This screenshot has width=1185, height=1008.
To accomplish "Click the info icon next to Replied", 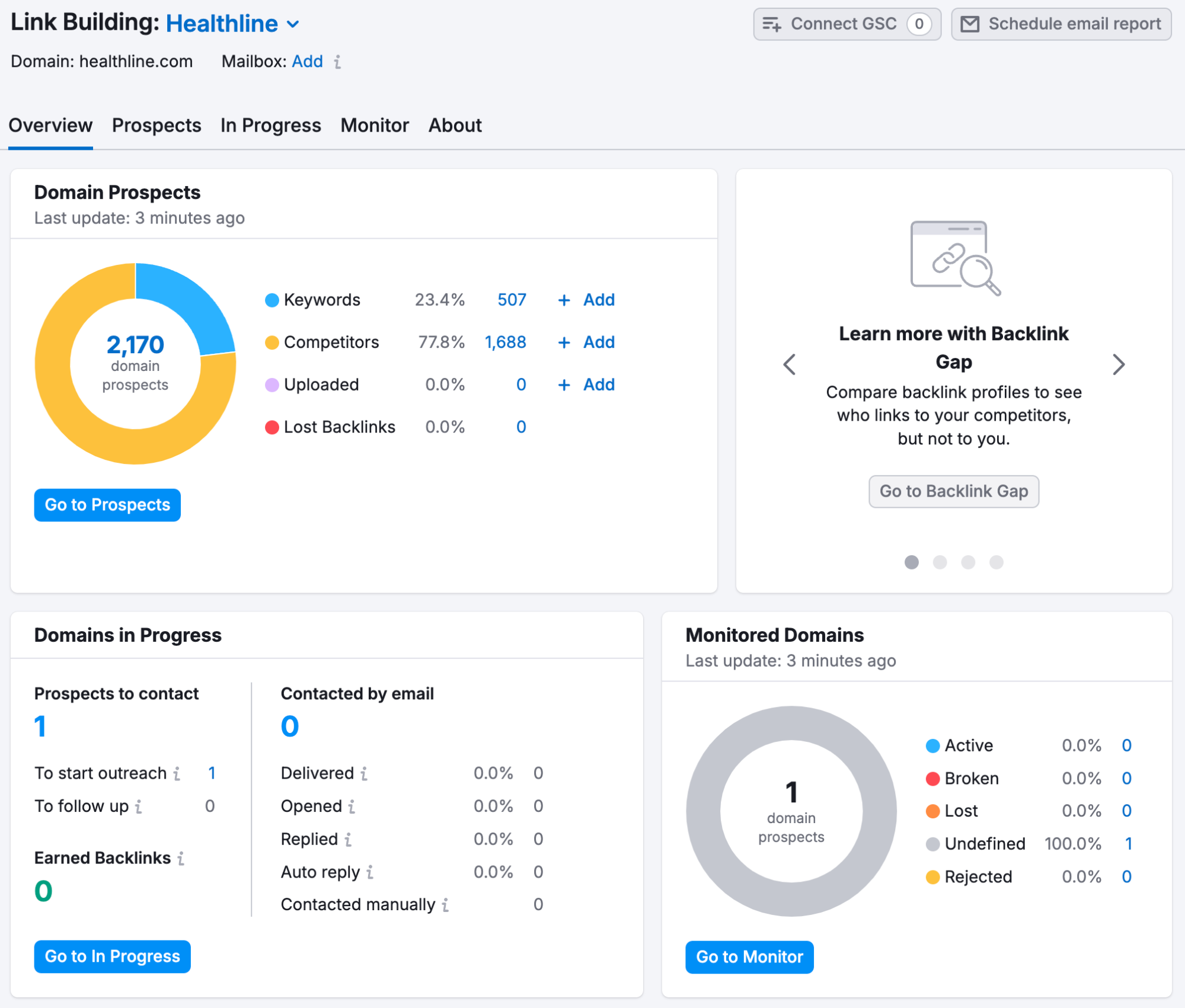I will 349,840.
